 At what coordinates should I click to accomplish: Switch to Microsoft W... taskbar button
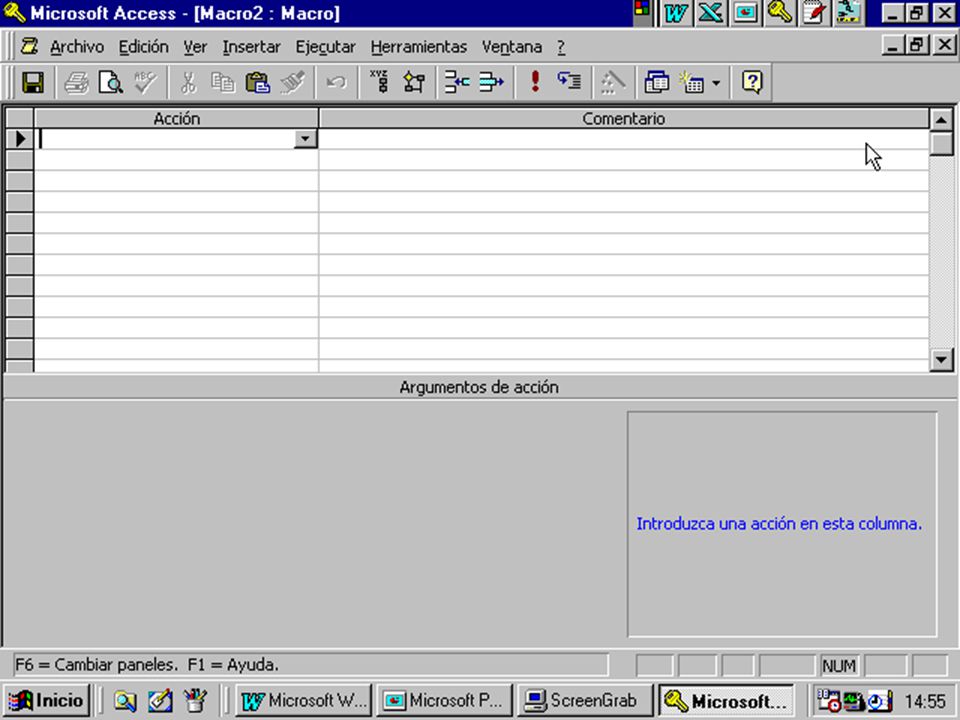pos(304,700)
